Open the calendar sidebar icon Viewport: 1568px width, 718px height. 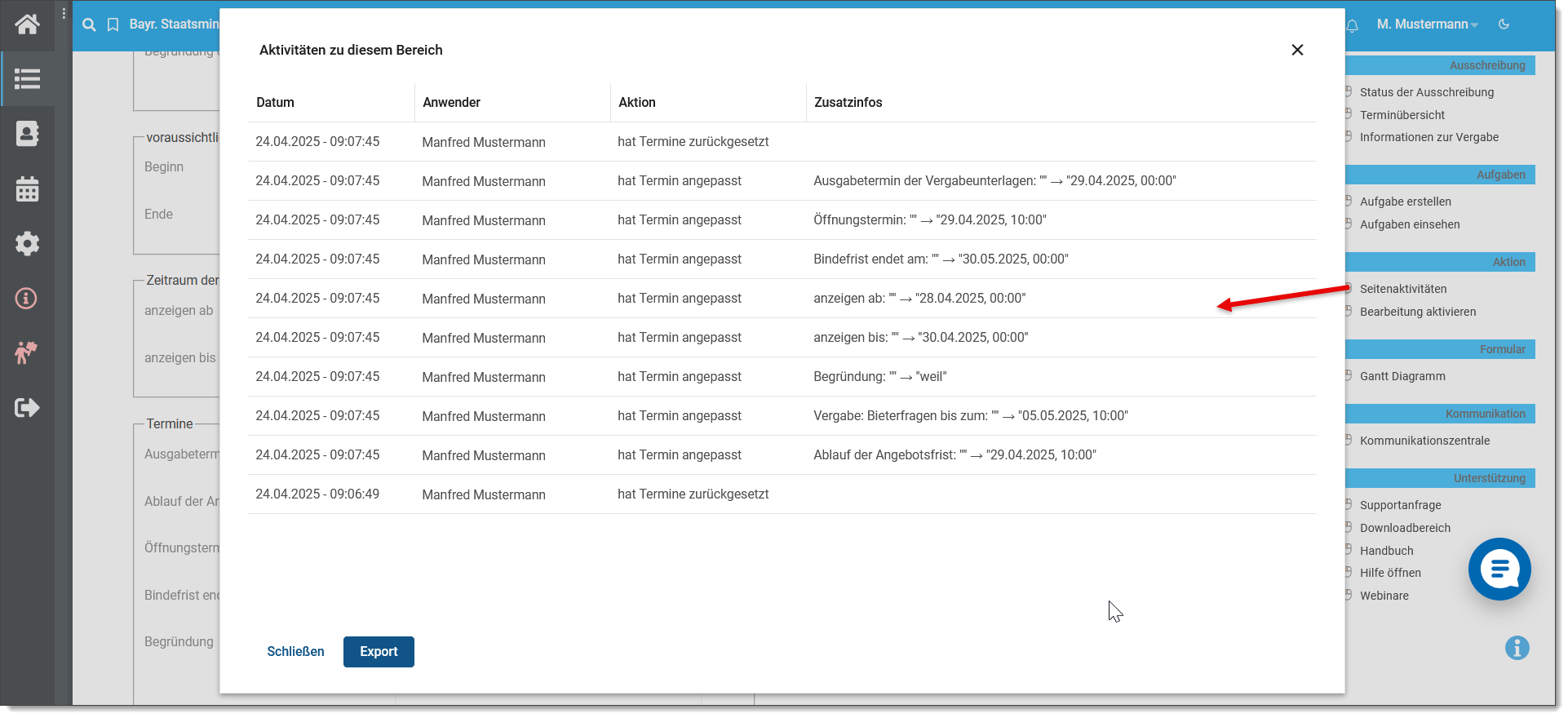pos(27,189)
